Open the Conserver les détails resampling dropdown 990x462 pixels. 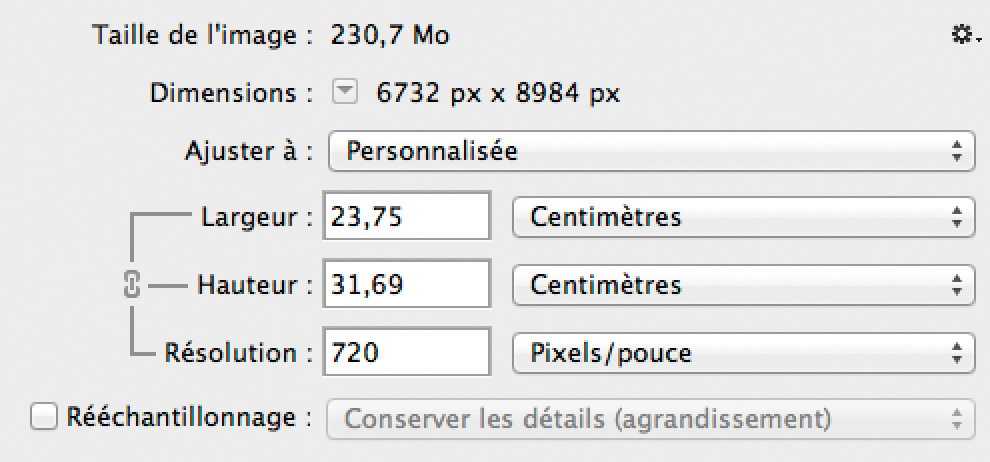coord(651,419)
